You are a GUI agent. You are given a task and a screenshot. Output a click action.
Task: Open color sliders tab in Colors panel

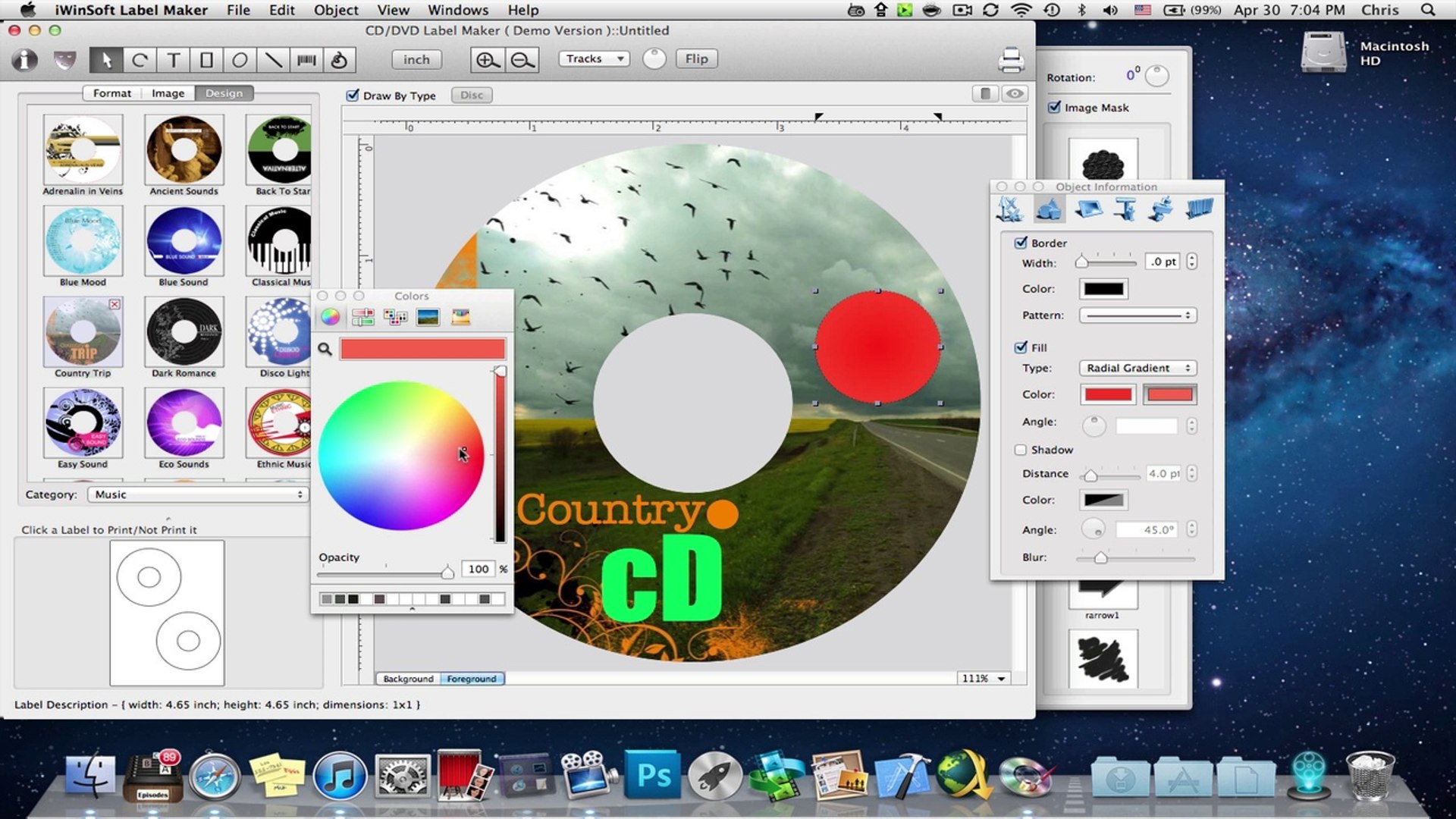(x=362, y=317)
